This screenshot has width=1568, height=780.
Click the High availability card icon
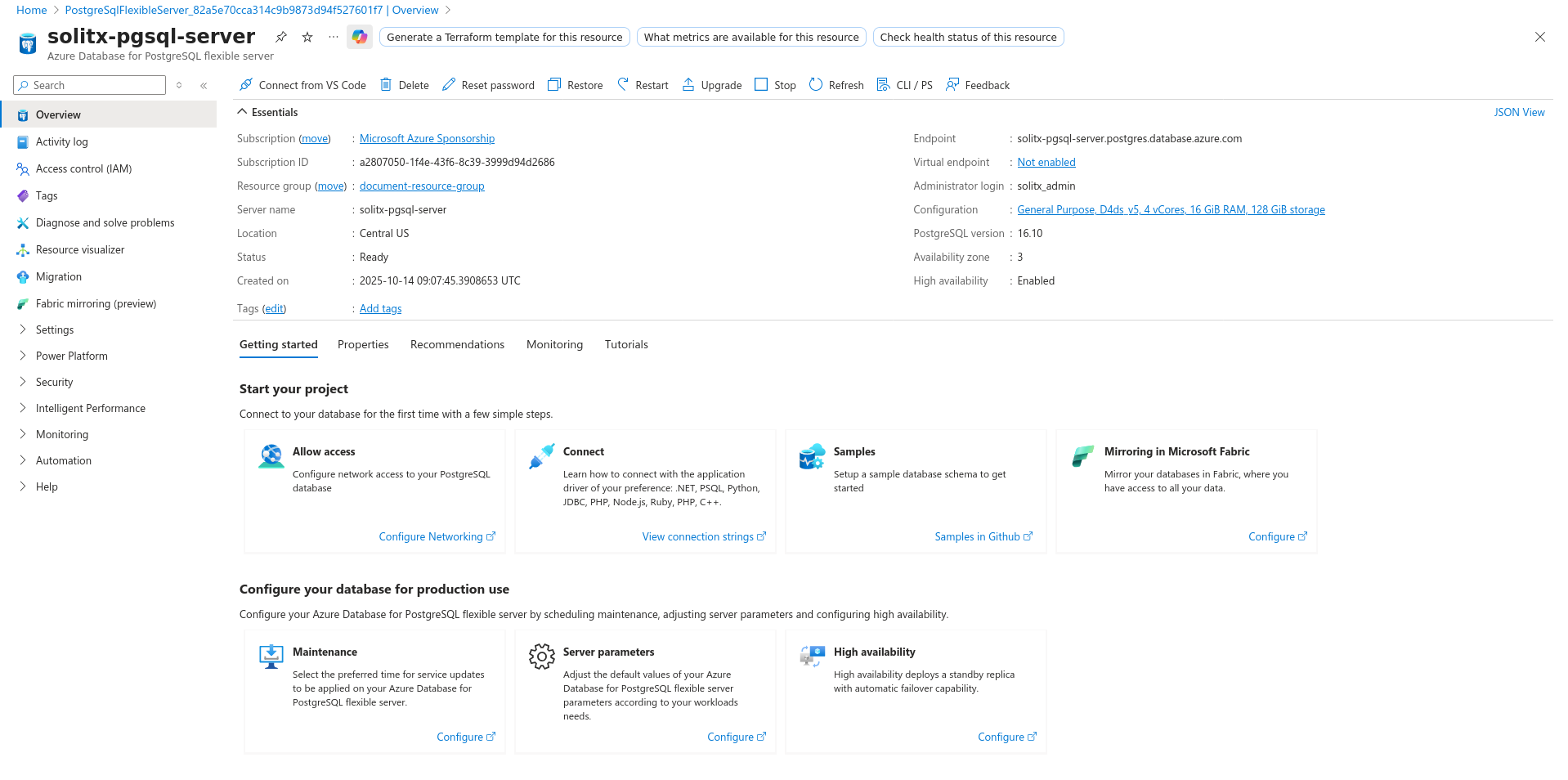coord(812,656)
